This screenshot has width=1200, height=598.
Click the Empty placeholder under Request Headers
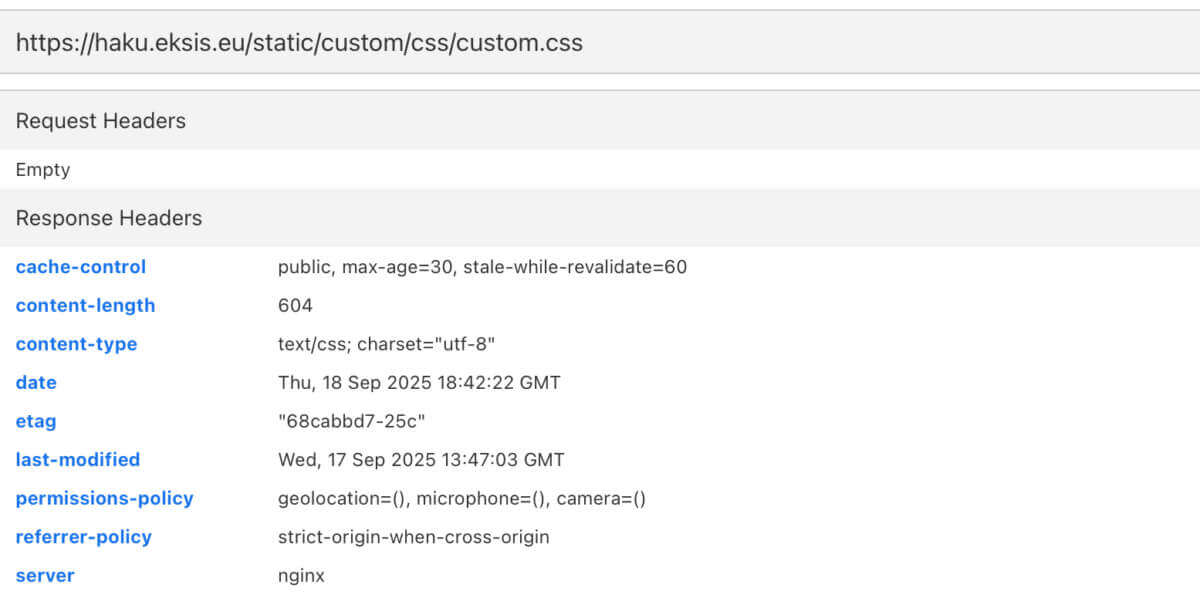click(43, 170)
